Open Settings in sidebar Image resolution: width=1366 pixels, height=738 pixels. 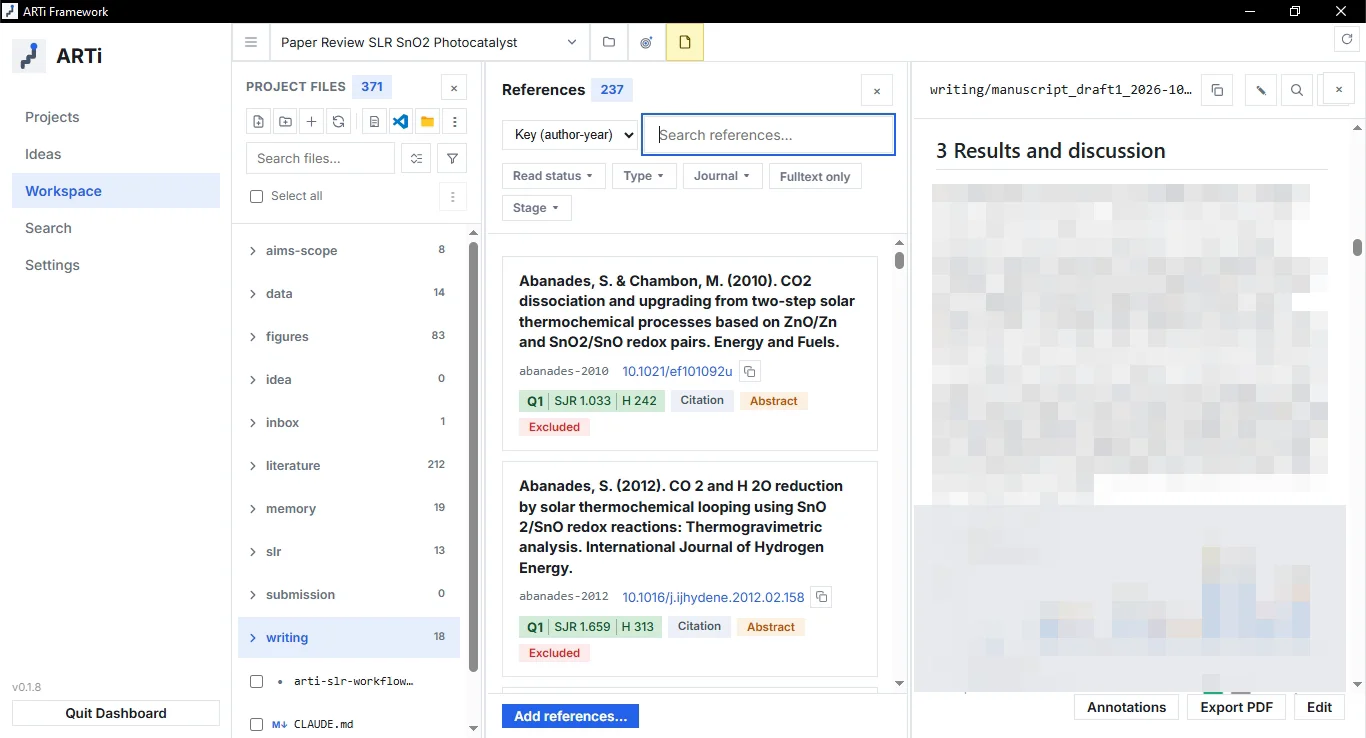[x=116, y=265]
